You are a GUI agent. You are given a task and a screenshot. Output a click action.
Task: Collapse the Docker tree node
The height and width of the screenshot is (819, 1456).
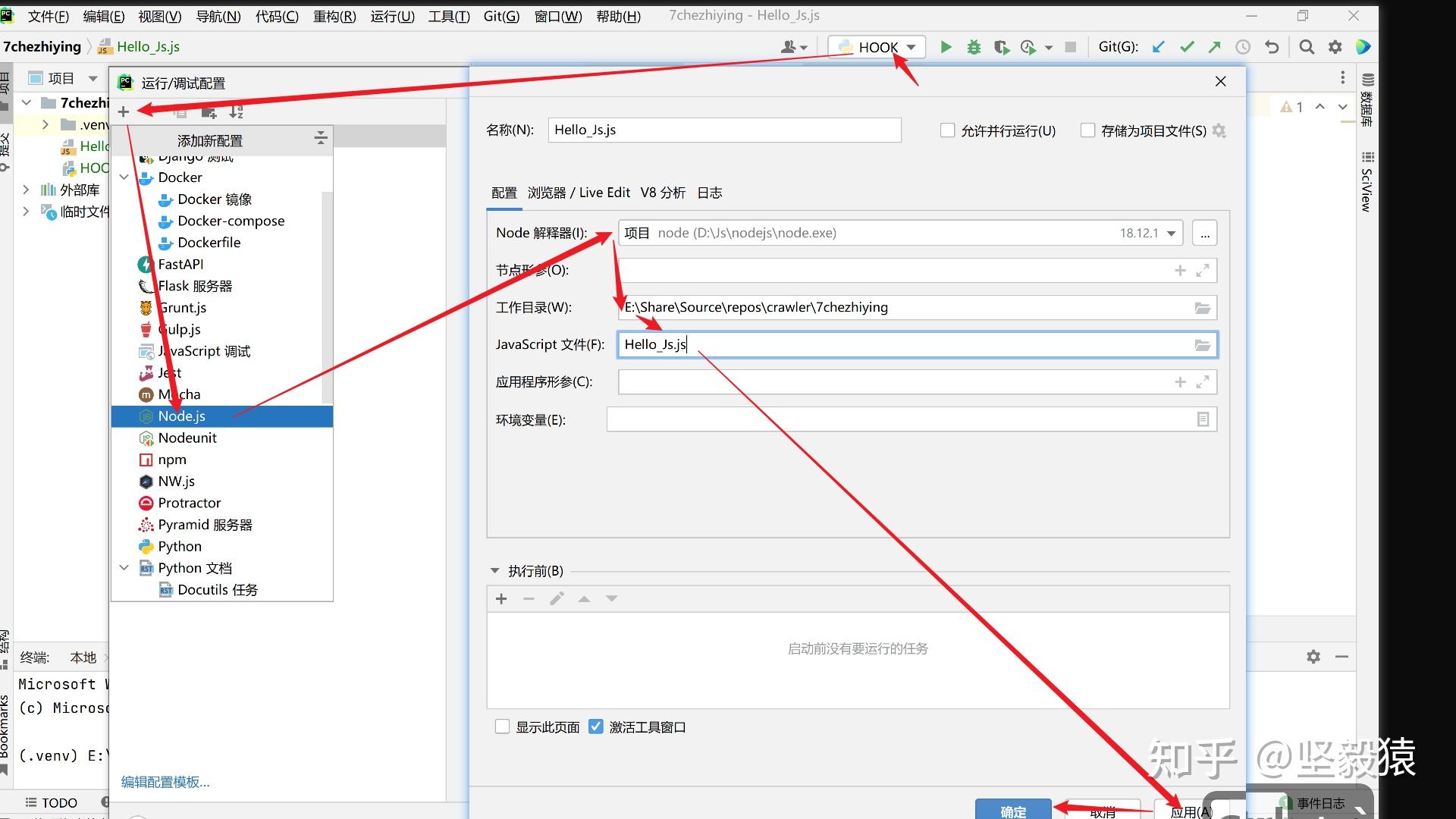[124, 177]
